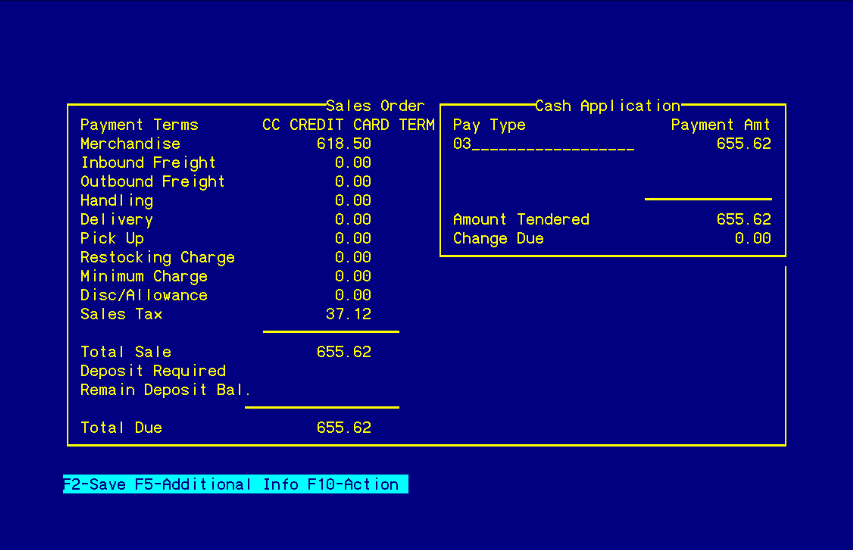Click the Sales Tax amount 37.12
Screen dimensions: 853x550
point(349,314)
